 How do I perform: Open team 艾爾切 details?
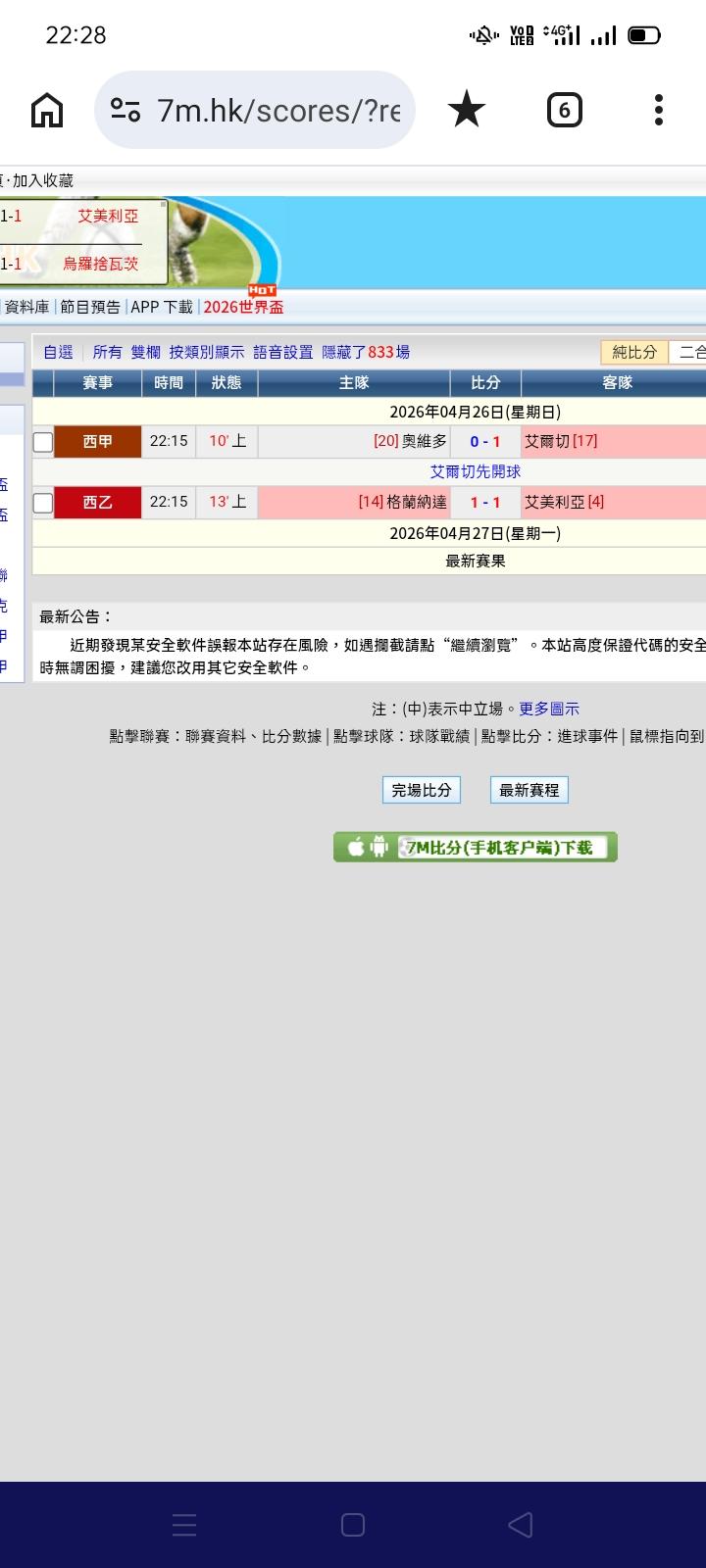click(547, 441)
